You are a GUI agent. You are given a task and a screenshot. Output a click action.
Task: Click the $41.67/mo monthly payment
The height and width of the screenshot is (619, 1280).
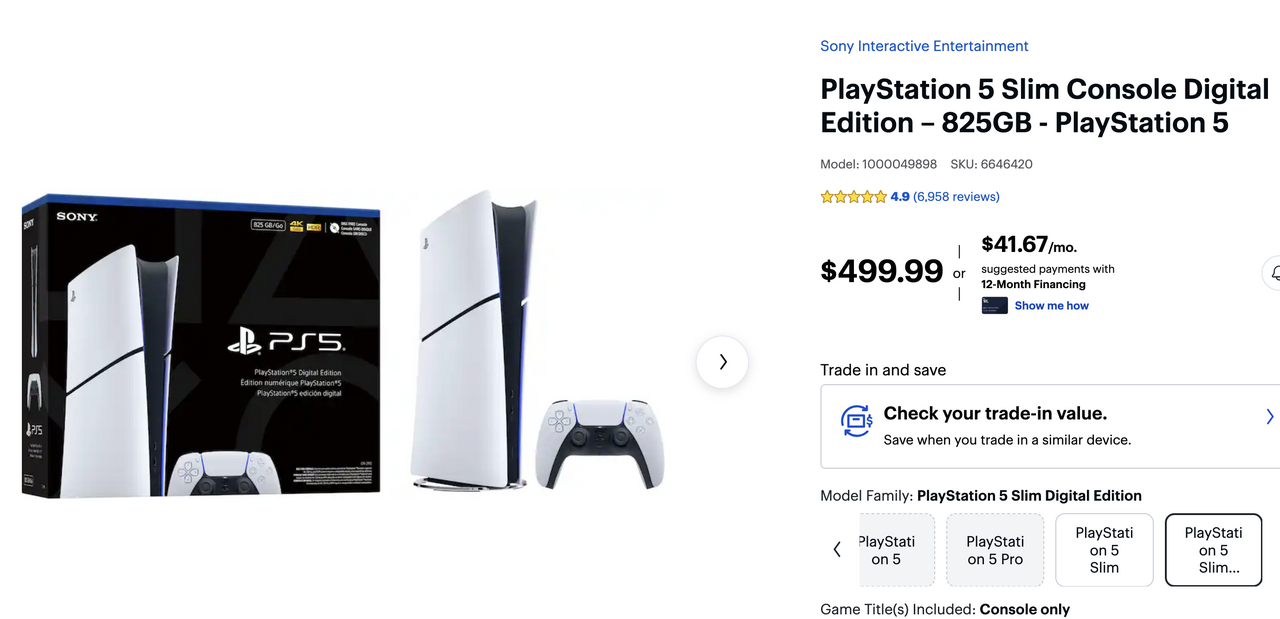[x=1029, y=245]
